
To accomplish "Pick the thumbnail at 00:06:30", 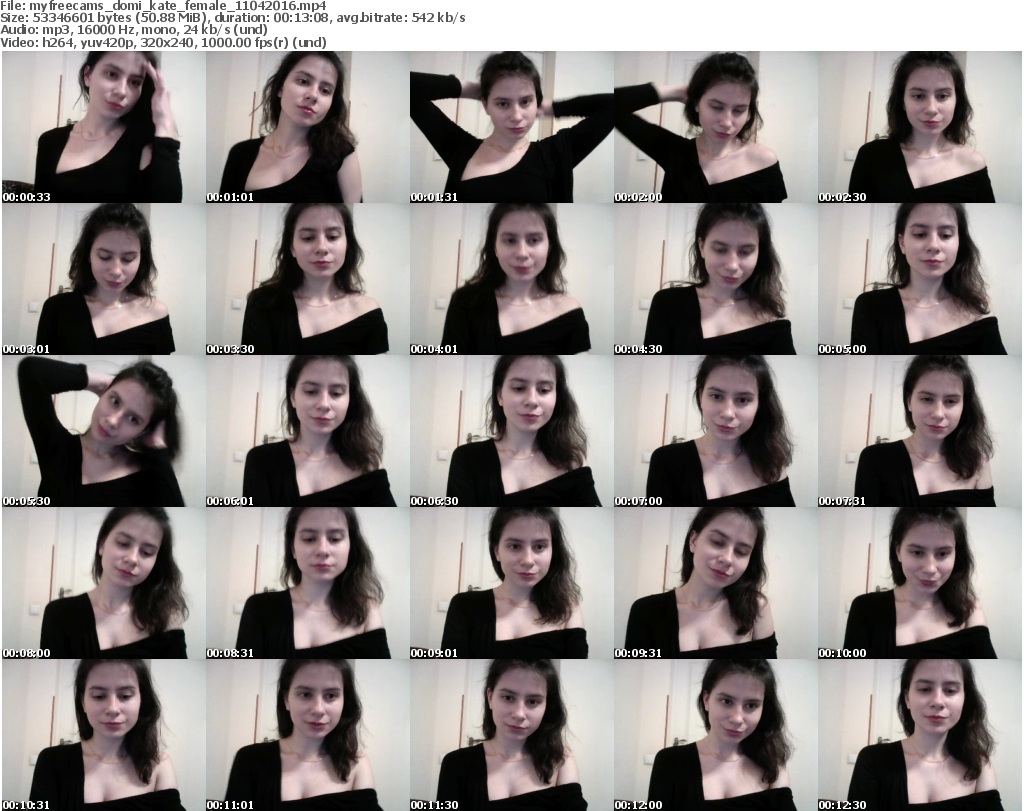I will [511, 431].
